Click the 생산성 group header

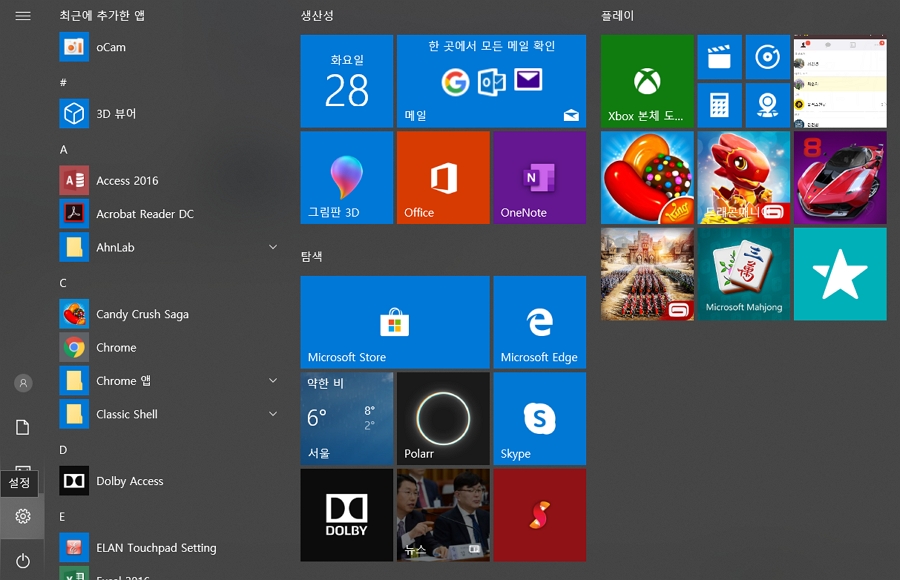pos(317,16)
